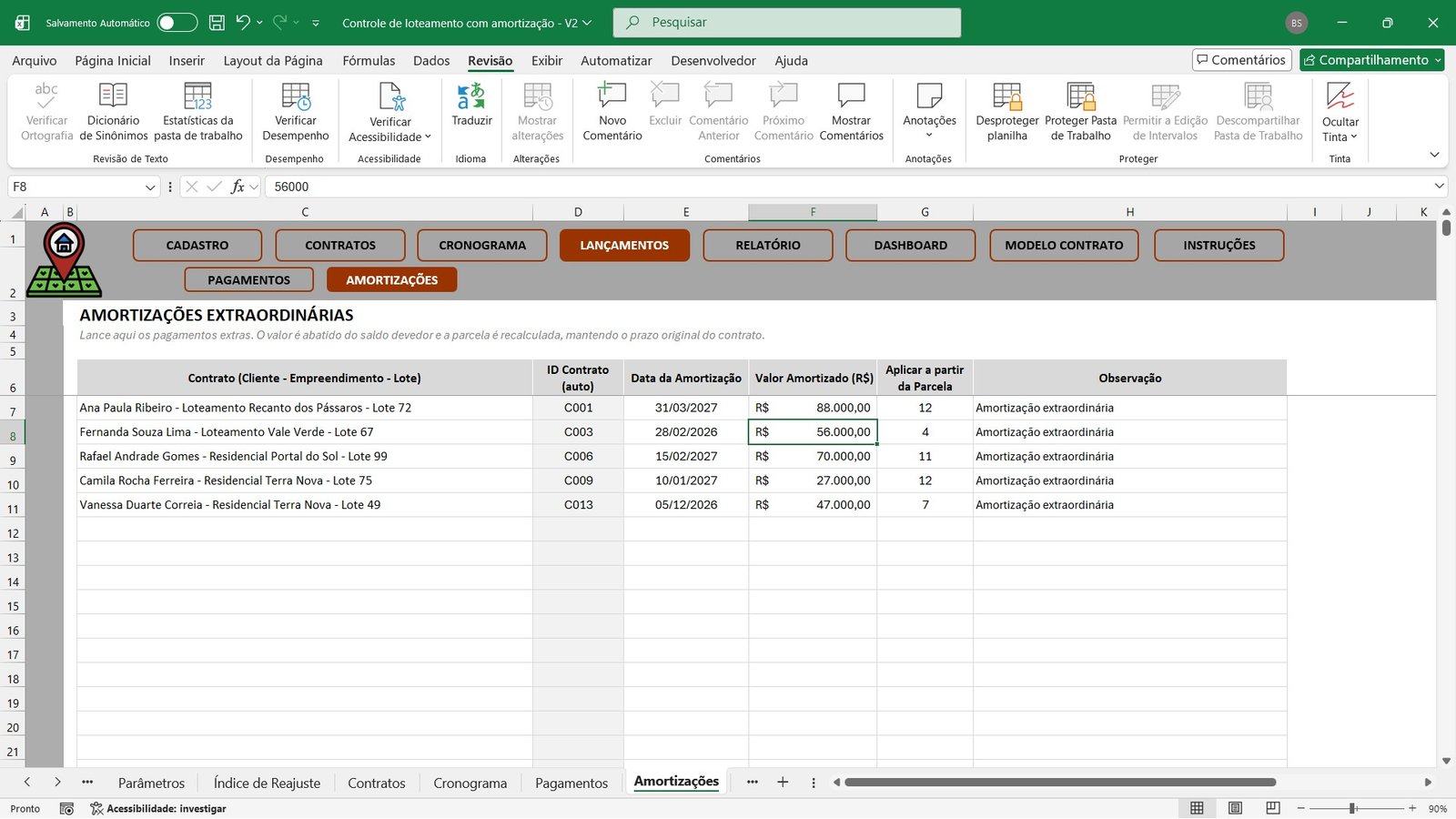Expand the formula bar
Viewport: 1456px width, 819px height.
coord(1440,186)
